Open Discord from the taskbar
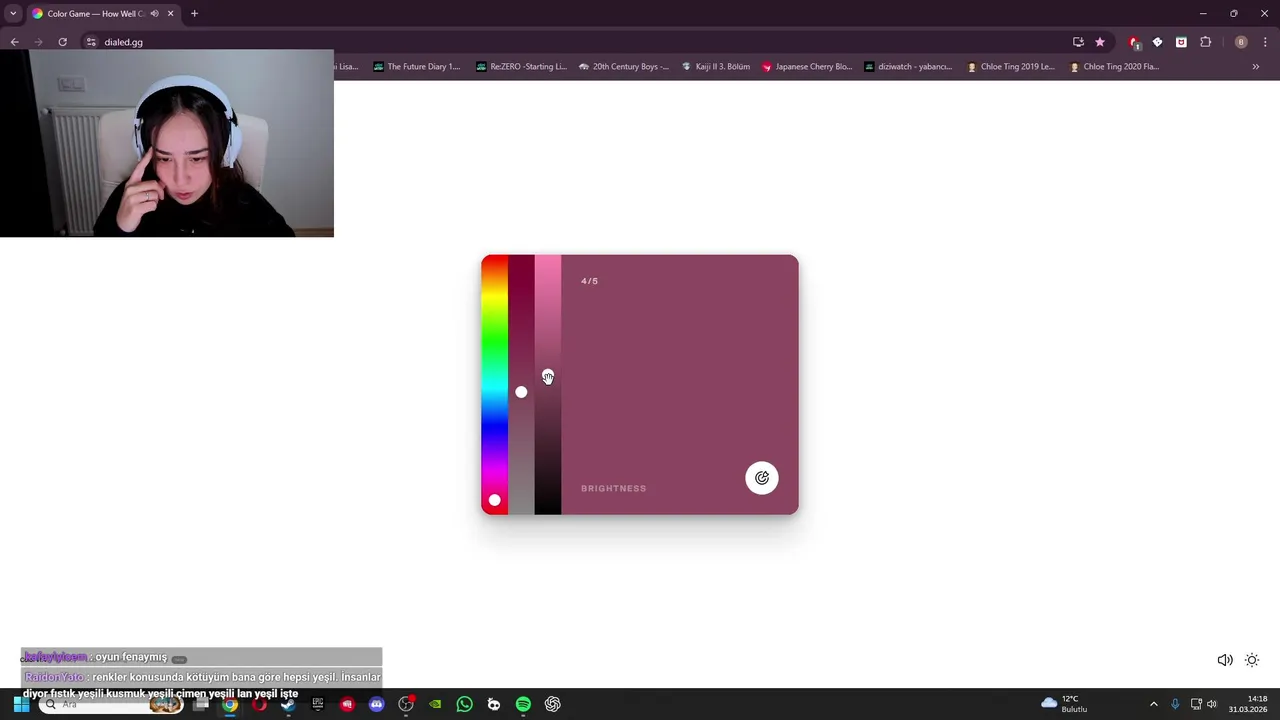 [x=376, y=704]
